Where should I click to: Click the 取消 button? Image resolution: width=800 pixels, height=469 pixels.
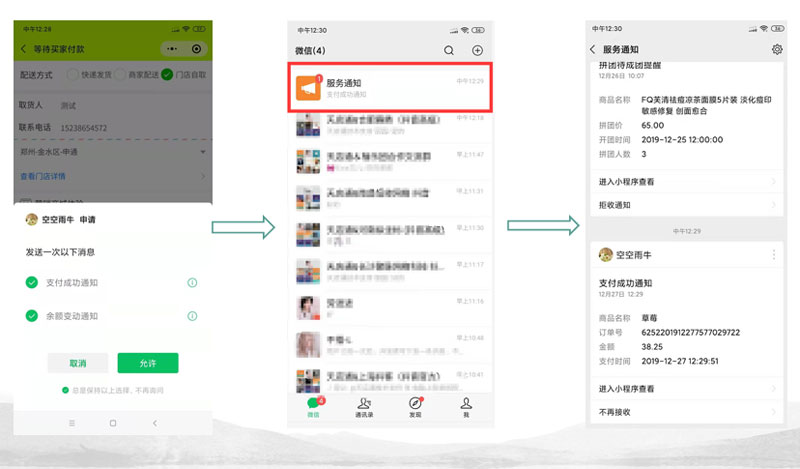click(78, 363)
